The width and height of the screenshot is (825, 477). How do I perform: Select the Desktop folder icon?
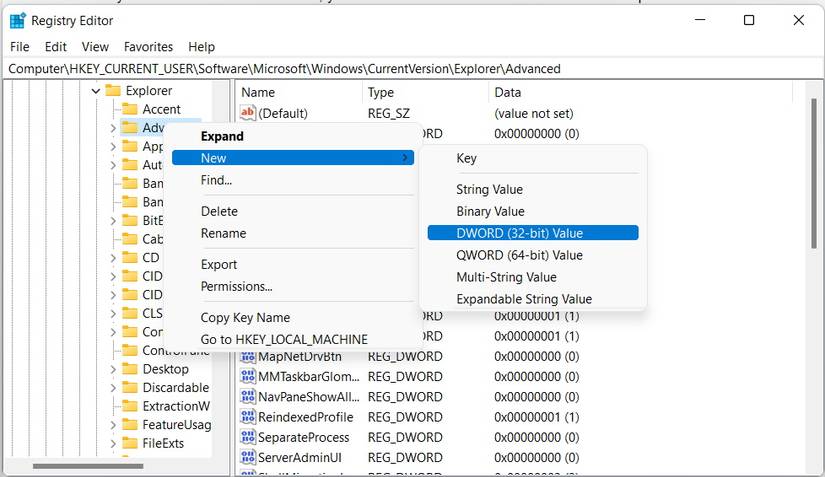click(x=130, y=369)
